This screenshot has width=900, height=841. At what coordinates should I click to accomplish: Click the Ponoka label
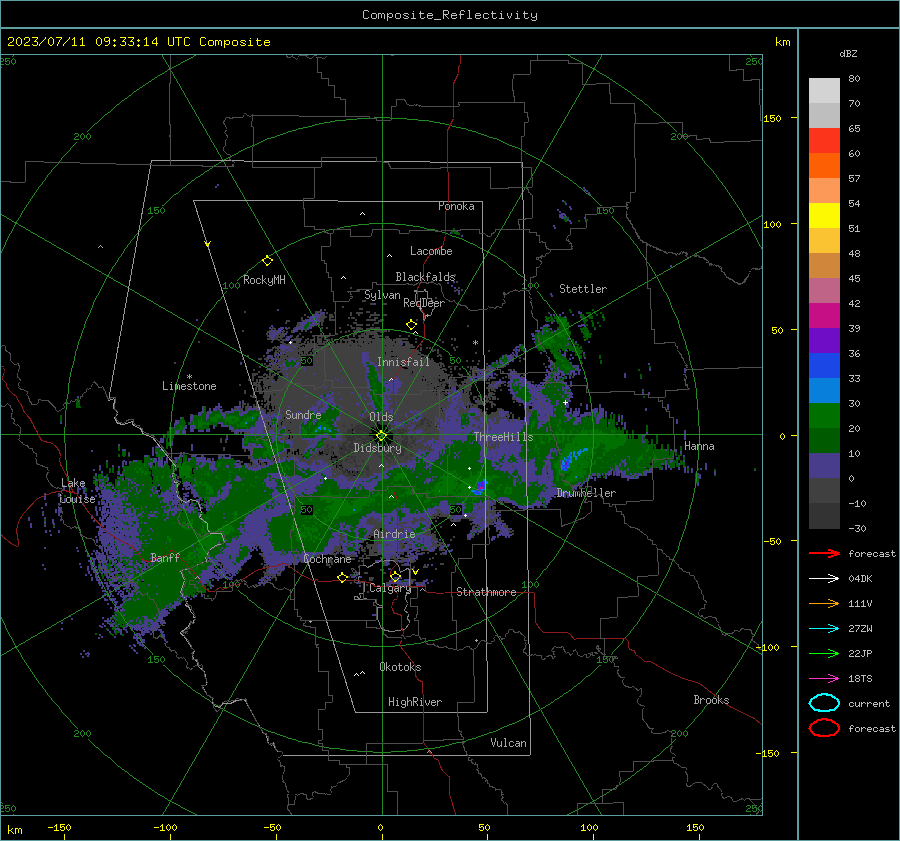(x=456, y=206)
